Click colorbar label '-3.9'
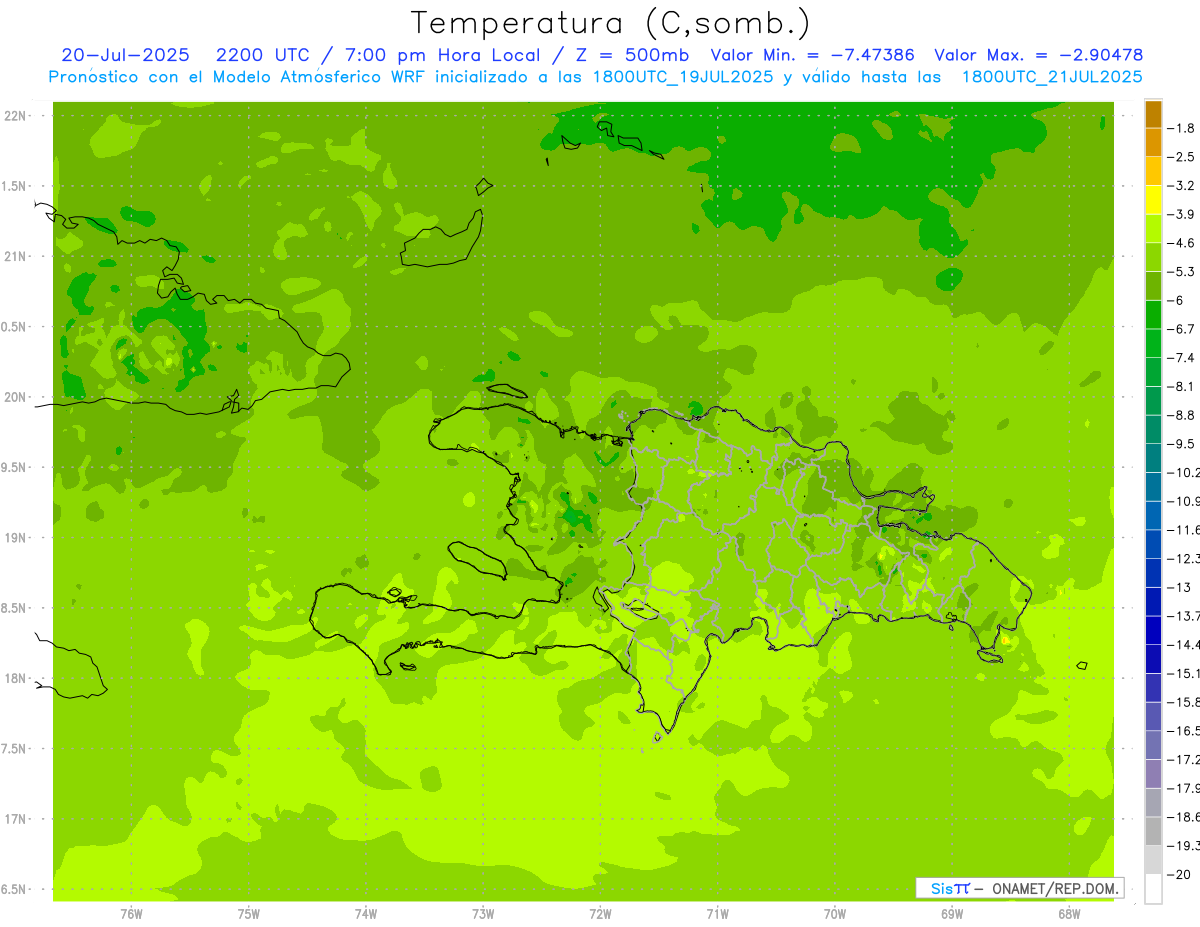This screenshot has width=1200, height=927. (1180, 214)
